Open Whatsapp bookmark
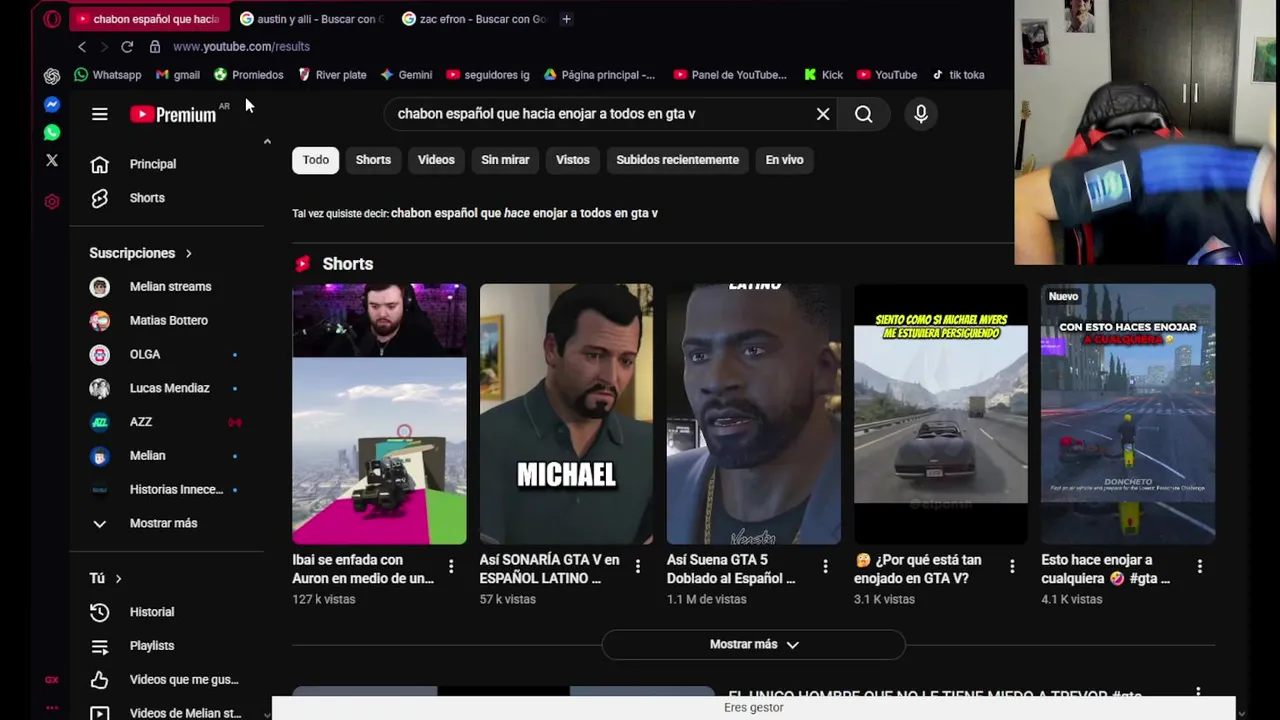 pos(108,75)
